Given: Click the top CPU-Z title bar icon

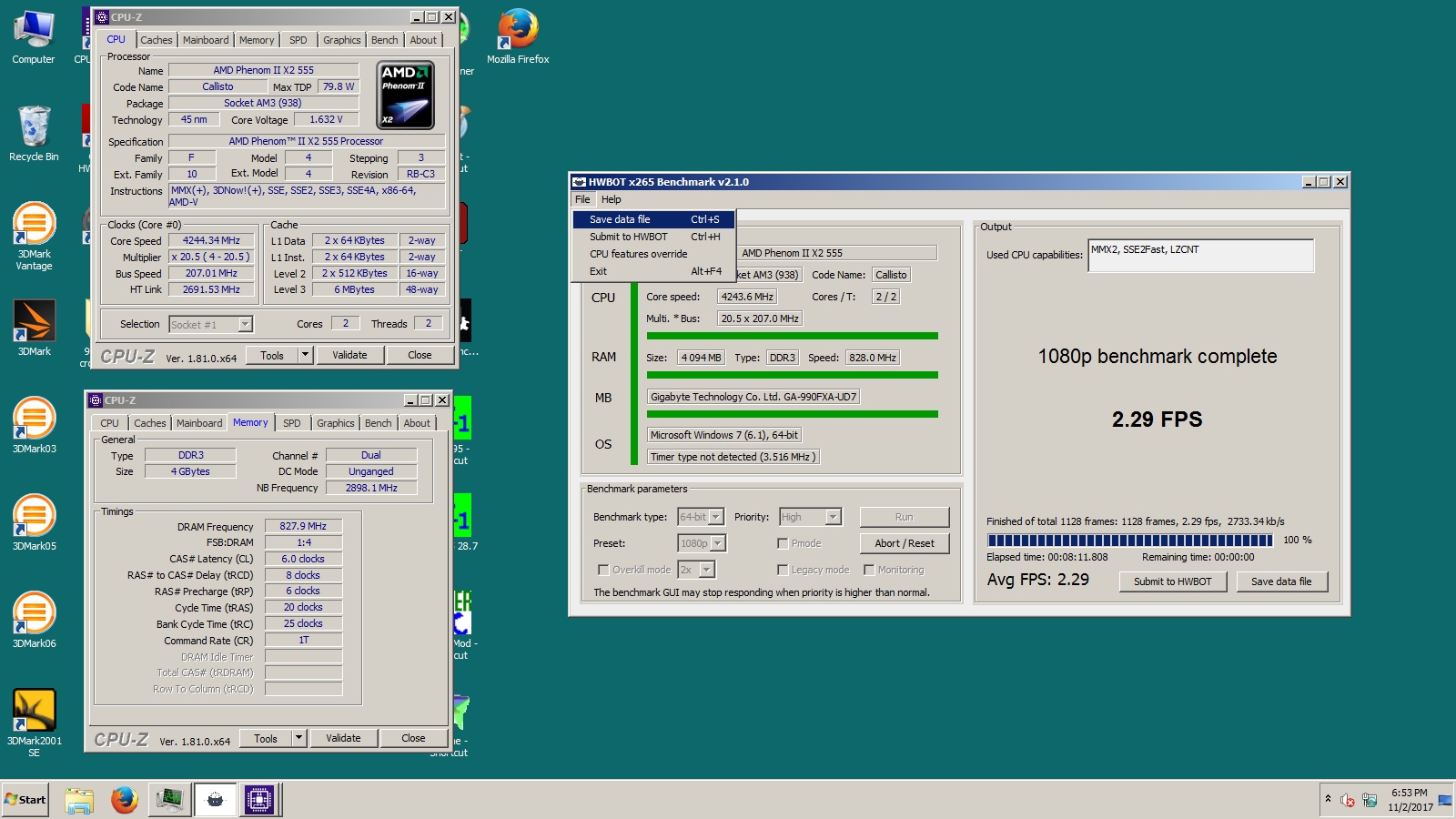Looking at the screenshot, I should [x=102, y=17].
